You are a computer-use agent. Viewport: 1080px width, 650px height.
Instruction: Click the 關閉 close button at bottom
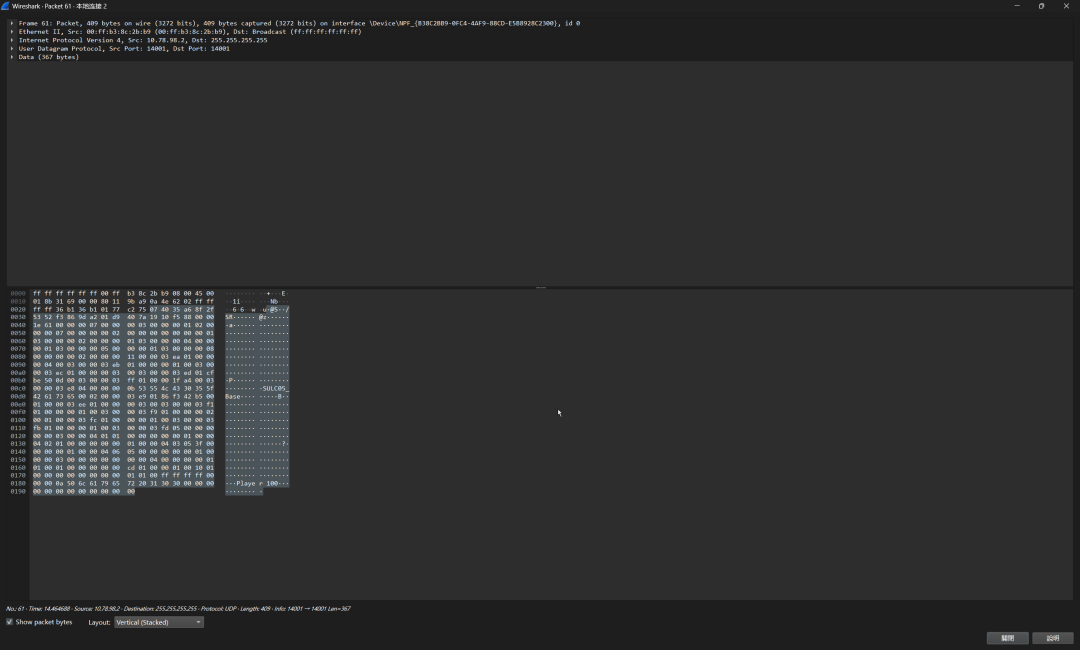pos(1007,638)
